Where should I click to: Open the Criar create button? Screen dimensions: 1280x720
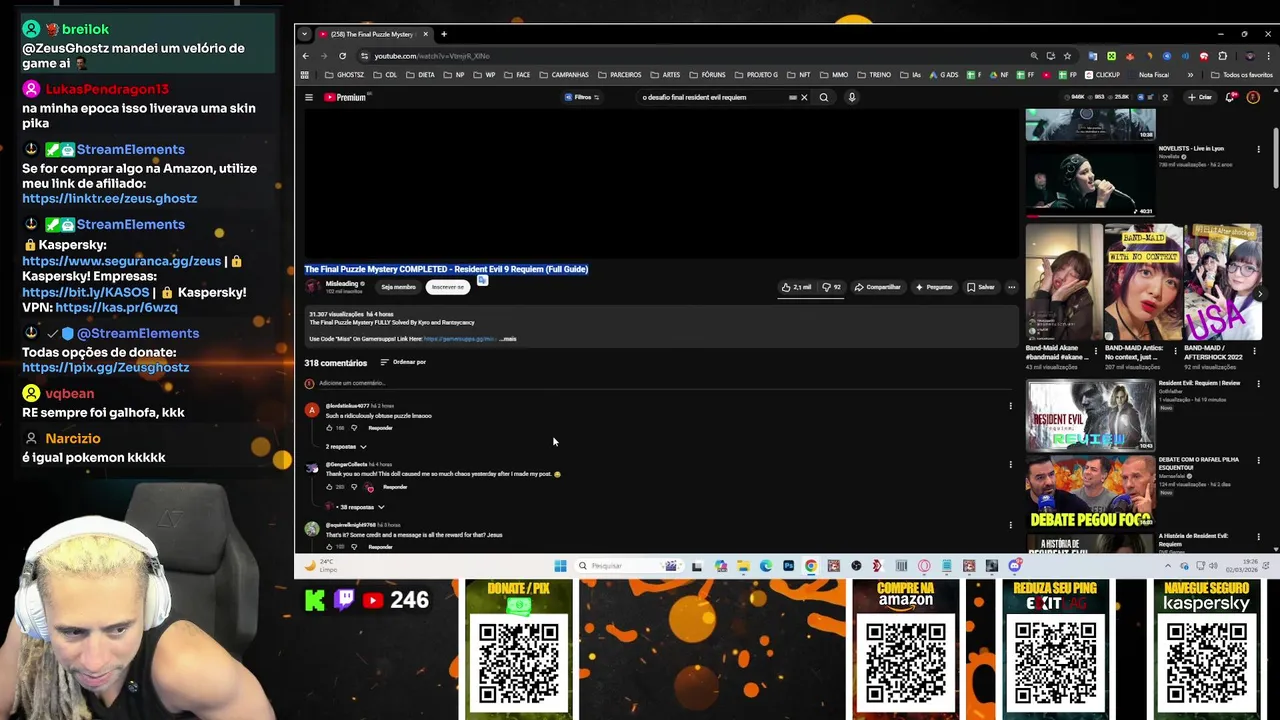pos(1200,97)
